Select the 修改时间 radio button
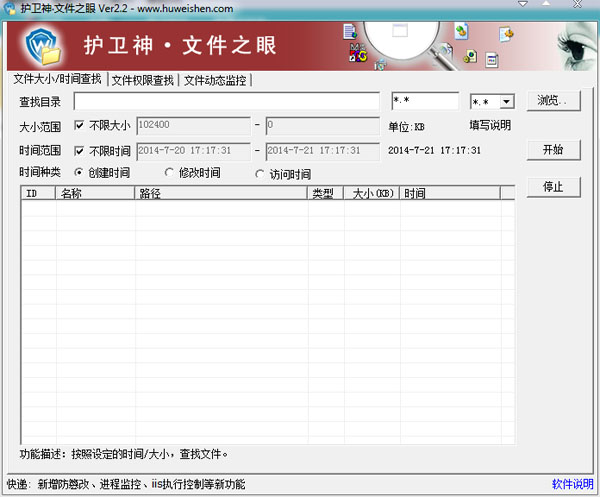 click(169, 173)
